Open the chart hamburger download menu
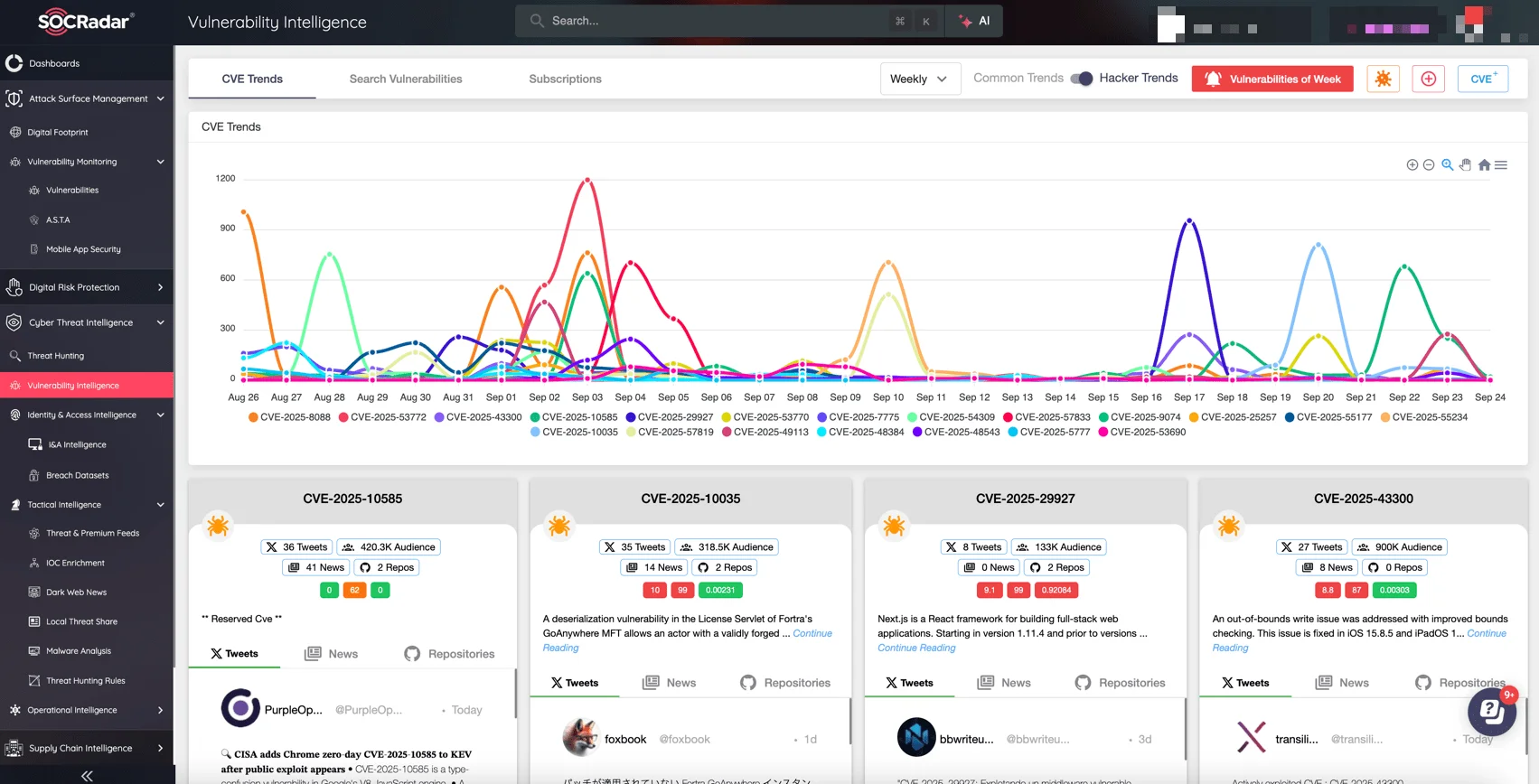The image size is (1539, 784). [1501, 165]
